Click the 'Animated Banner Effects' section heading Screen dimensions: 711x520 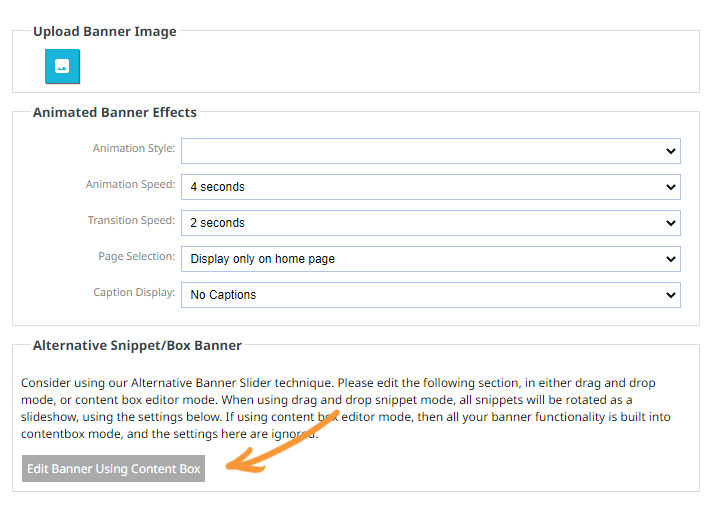(115, 113)
